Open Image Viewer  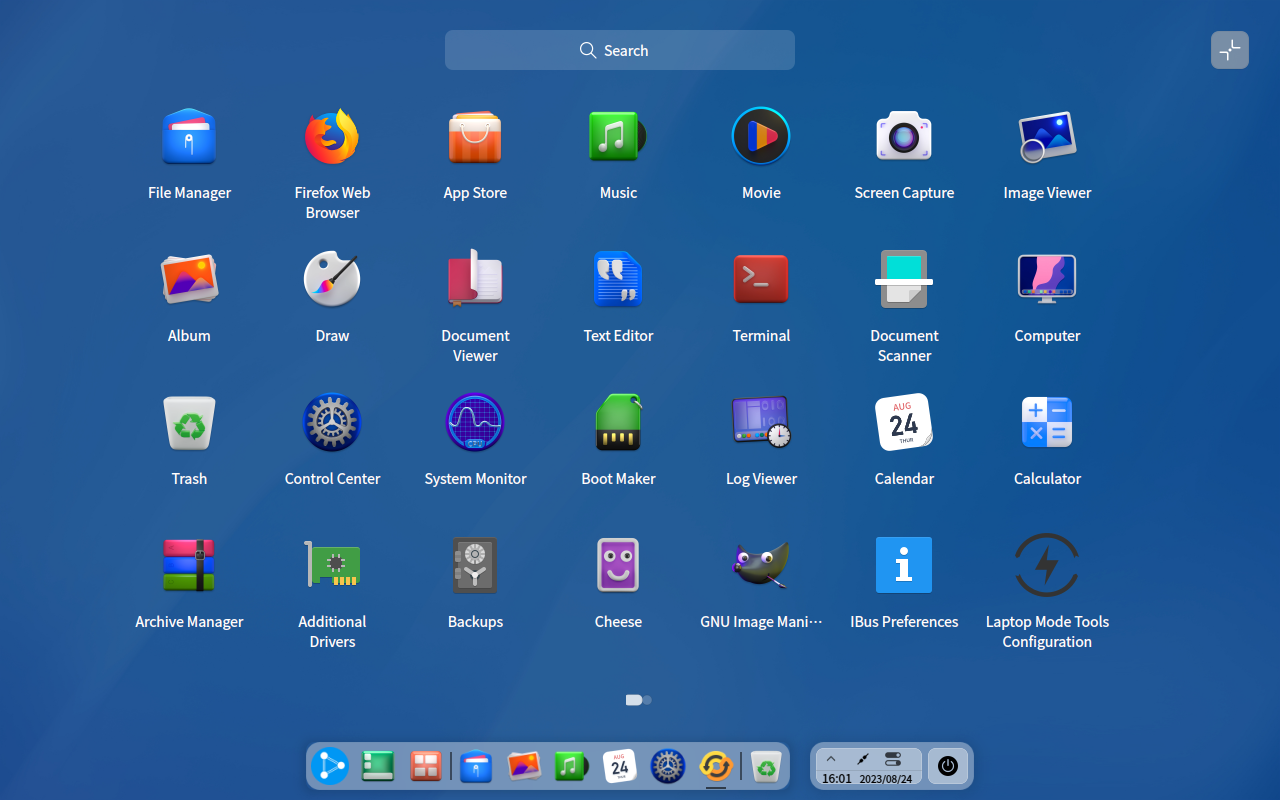[x=1047, y=137]
